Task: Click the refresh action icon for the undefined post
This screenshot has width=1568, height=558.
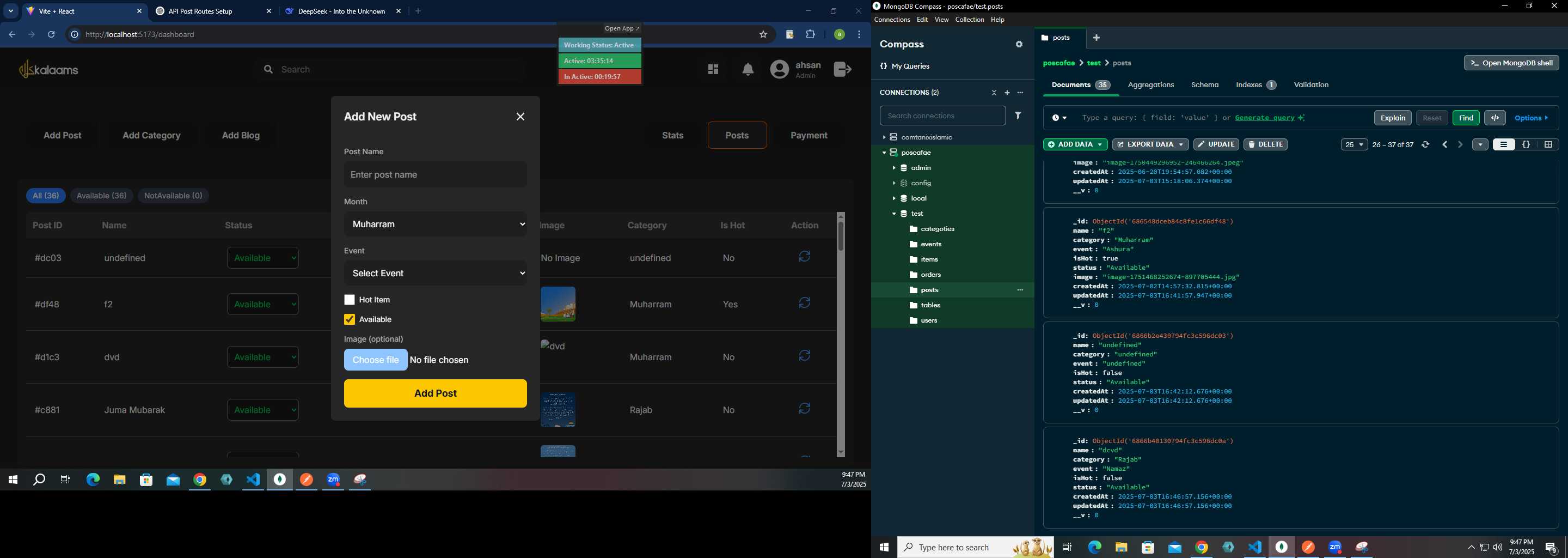Action: (805, 257)
